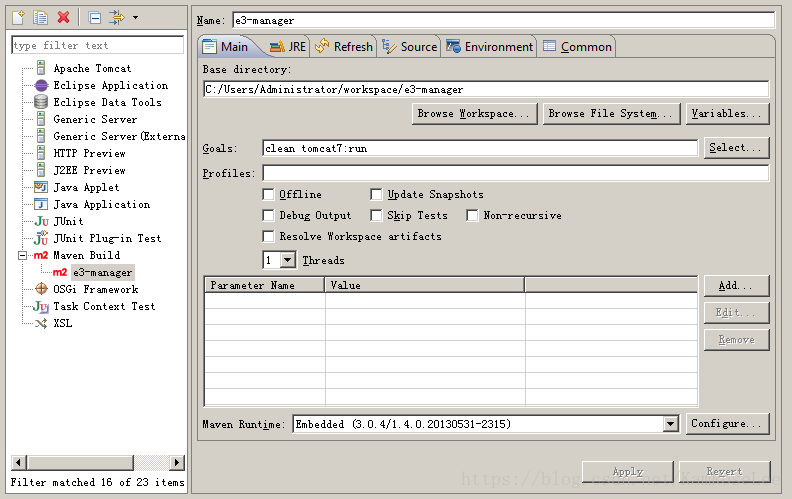Click the Parameter Name column header

[264, 285]
